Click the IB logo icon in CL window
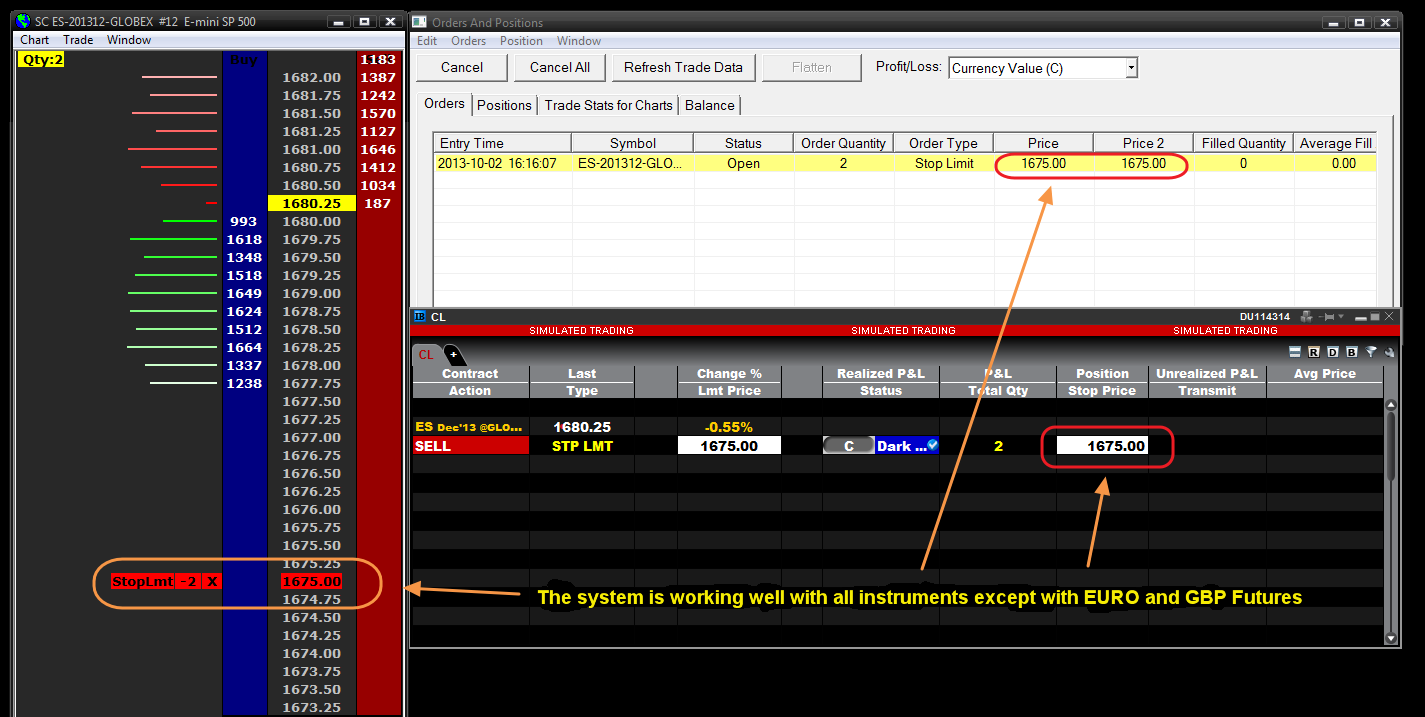Screen dimensions: 1425x717 [x=420, y=317]
